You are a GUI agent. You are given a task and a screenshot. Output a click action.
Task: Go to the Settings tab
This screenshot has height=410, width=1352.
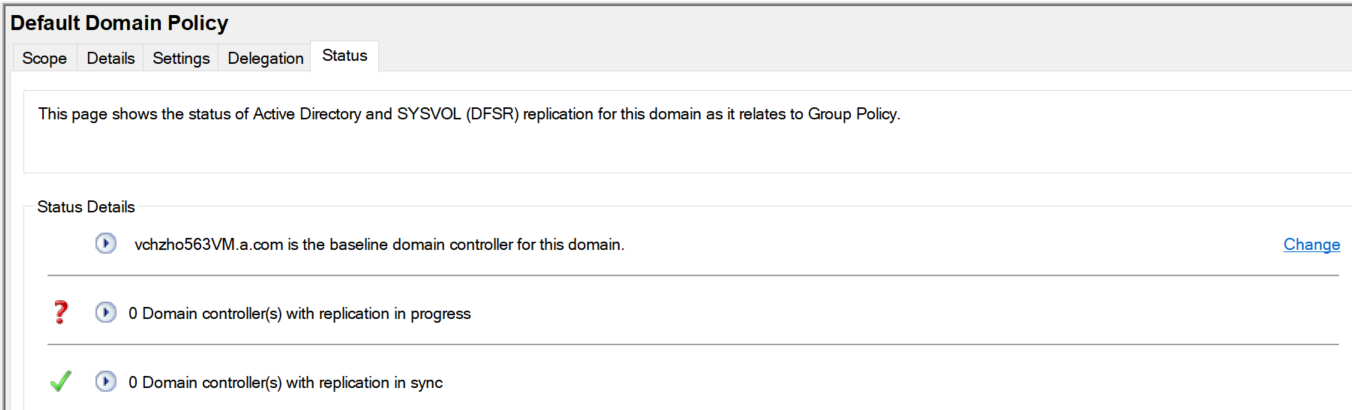tap(181, 58)
